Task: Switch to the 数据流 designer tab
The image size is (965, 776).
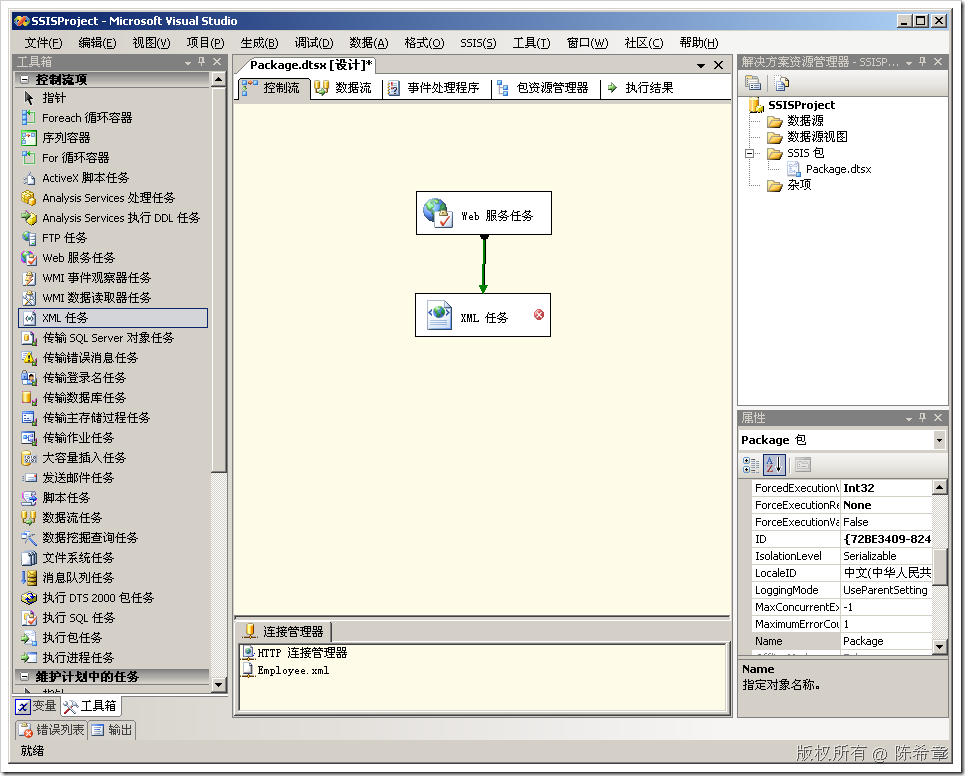Action: [344, 88]
